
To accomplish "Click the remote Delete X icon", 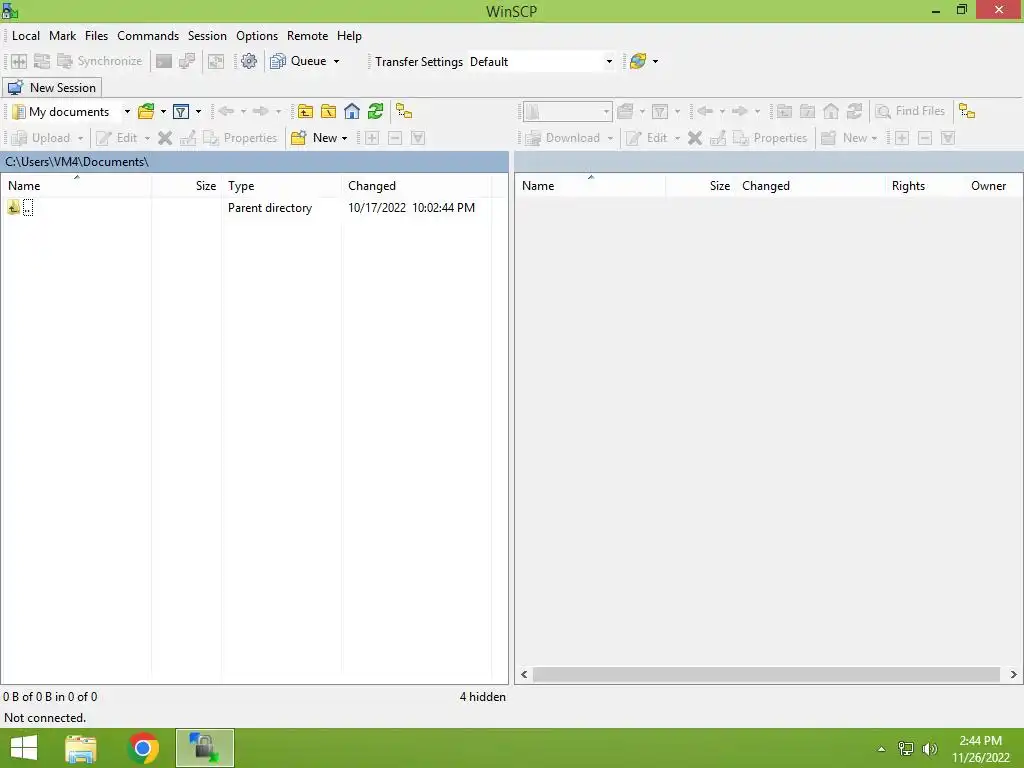I will [695, 138].
